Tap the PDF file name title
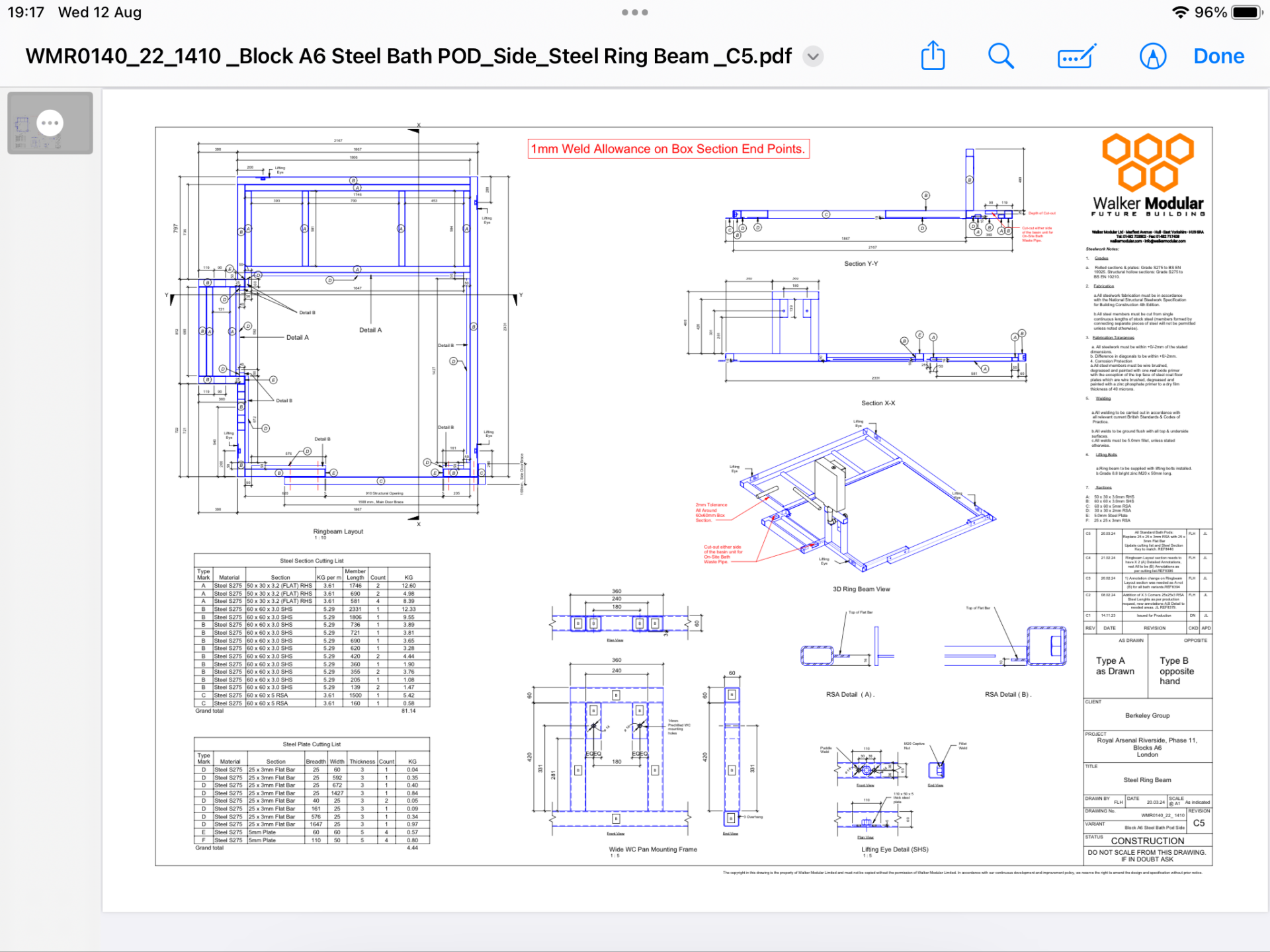This screenshot has height=952, width=1270. point(408,56)
